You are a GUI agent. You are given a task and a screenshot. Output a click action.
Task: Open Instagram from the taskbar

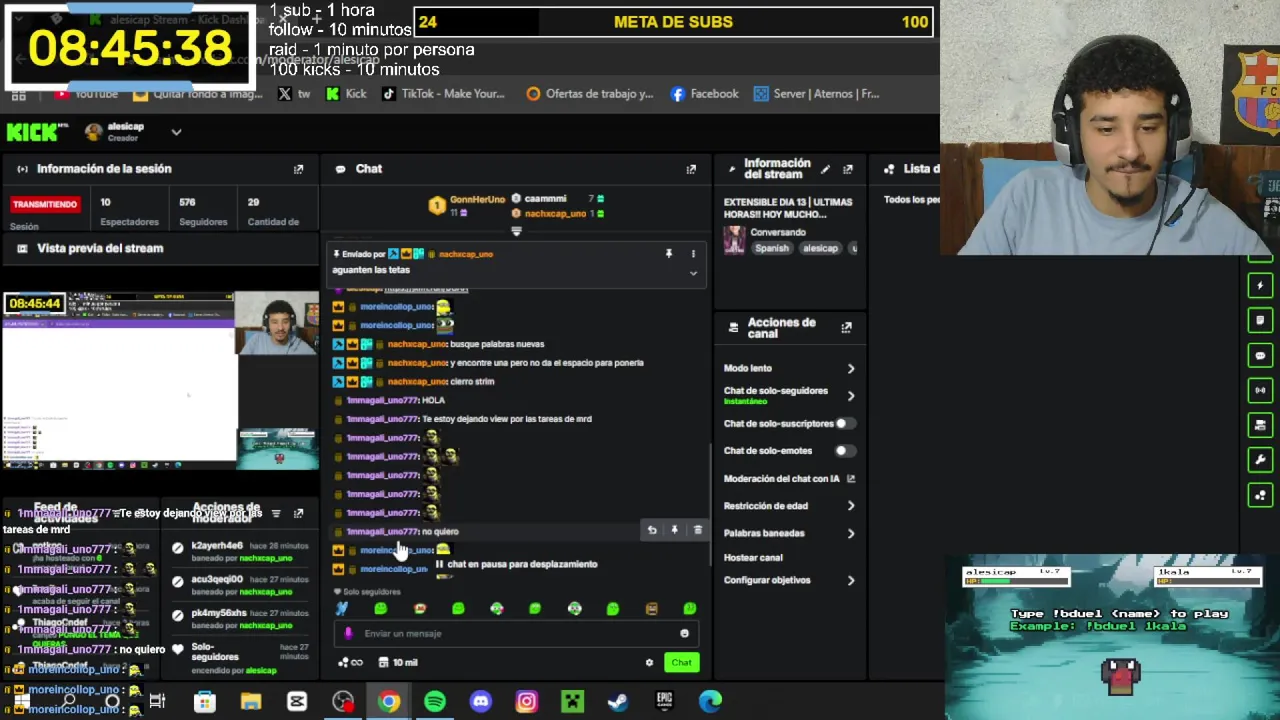527,701
